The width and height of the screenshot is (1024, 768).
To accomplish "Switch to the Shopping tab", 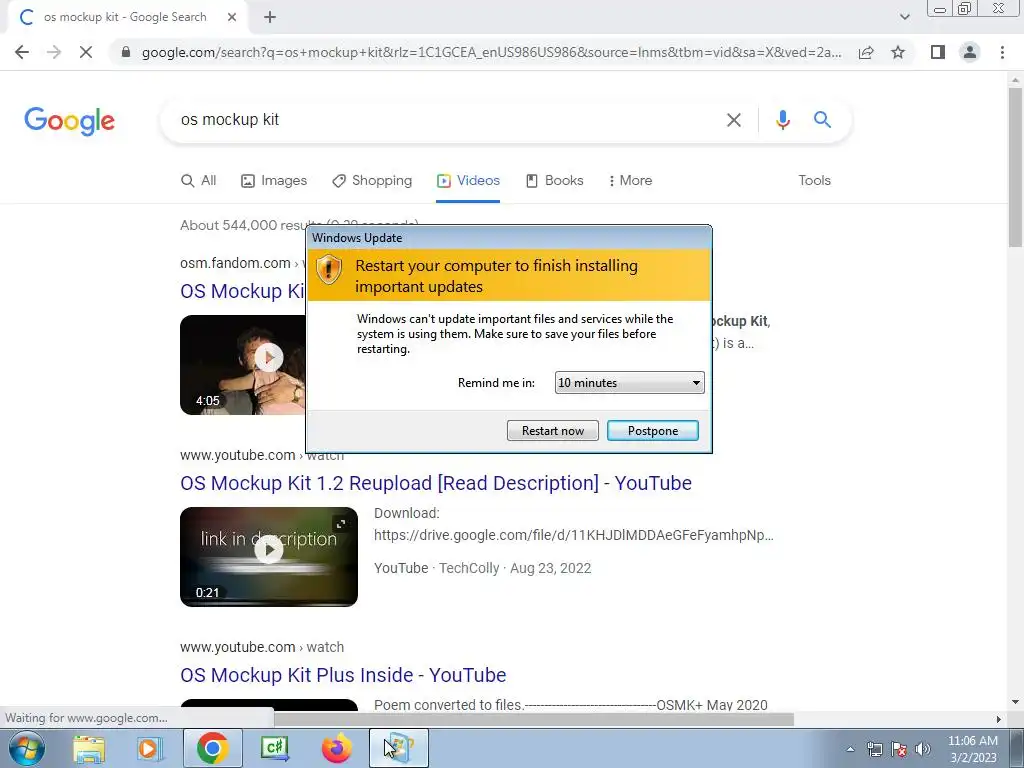I will coord(372,181).
